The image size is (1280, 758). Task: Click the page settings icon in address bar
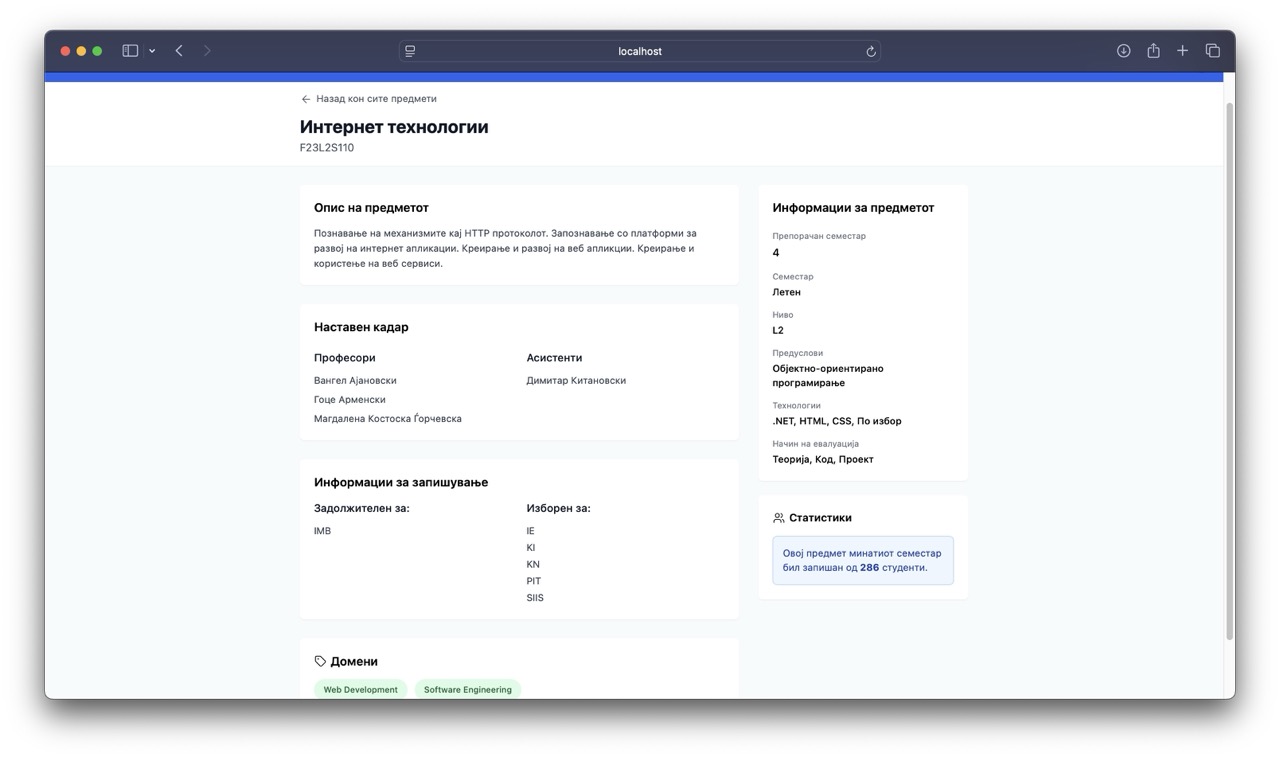pyautogui.click(x=410, y=51)
